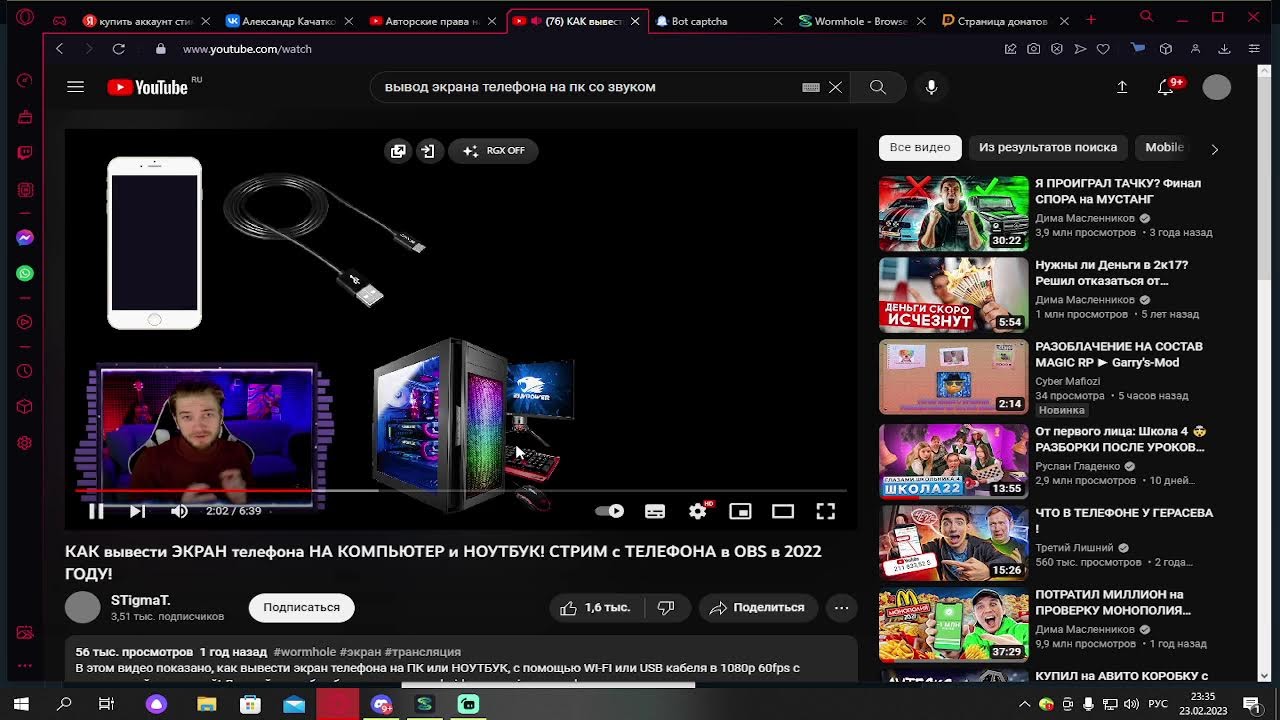The width and height of the screenshot is (1280, 720).
Task: Open sidebar Settings gear
Action: click(x=25, y=443)
